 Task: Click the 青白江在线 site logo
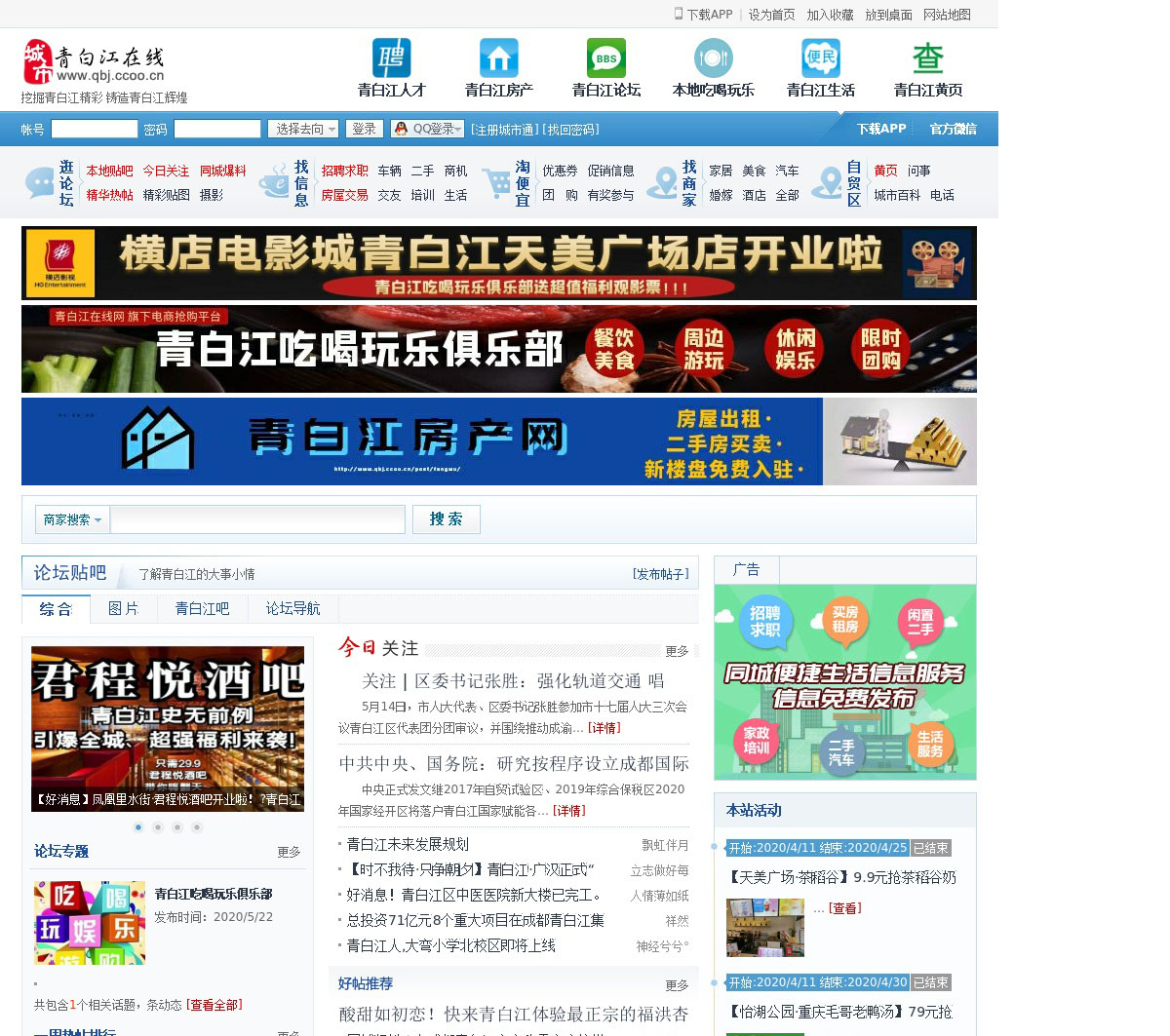94,62
